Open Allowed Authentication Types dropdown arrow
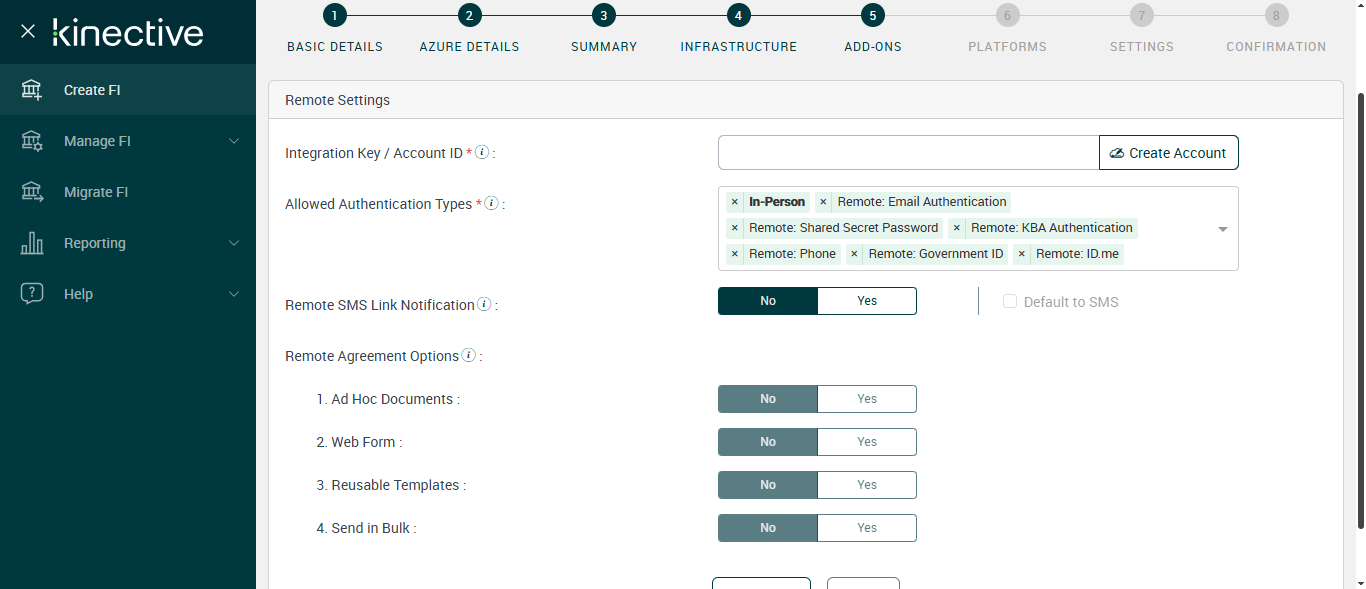This screenshot has height=589, width=1366. 1222,229
